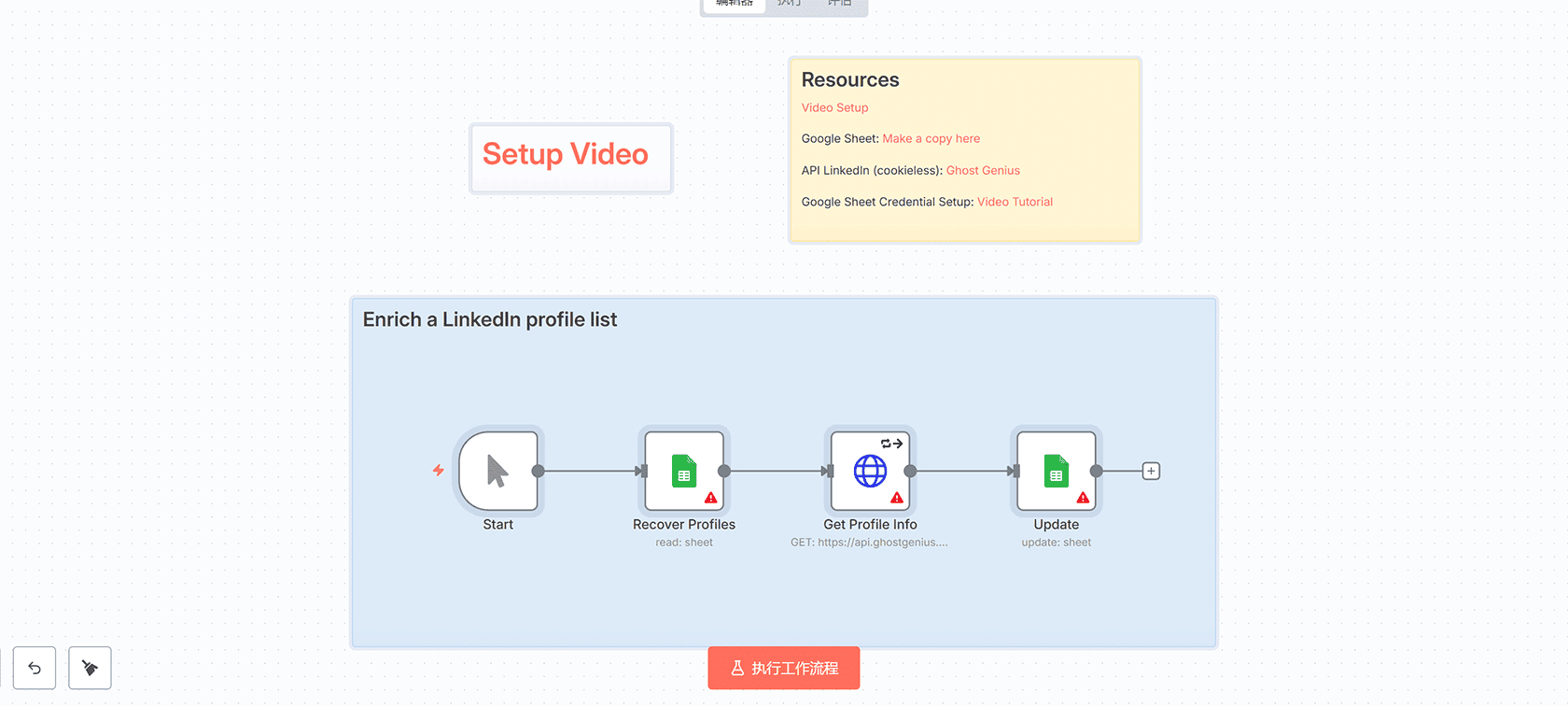Follow the Make a copy here link
This screenshot has width=1568, height=706.
931,139
